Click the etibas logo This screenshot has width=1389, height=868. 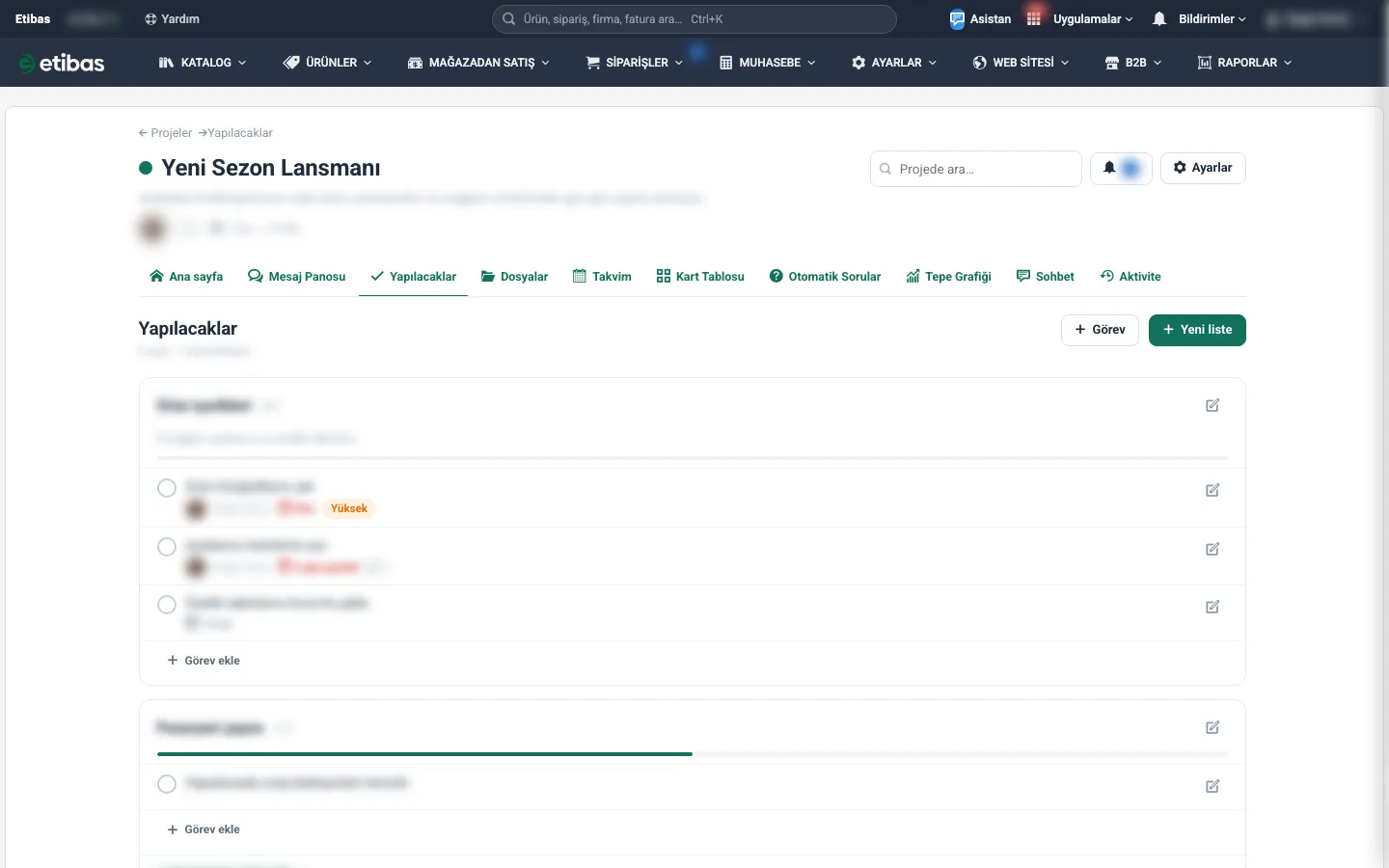point(62,63)
